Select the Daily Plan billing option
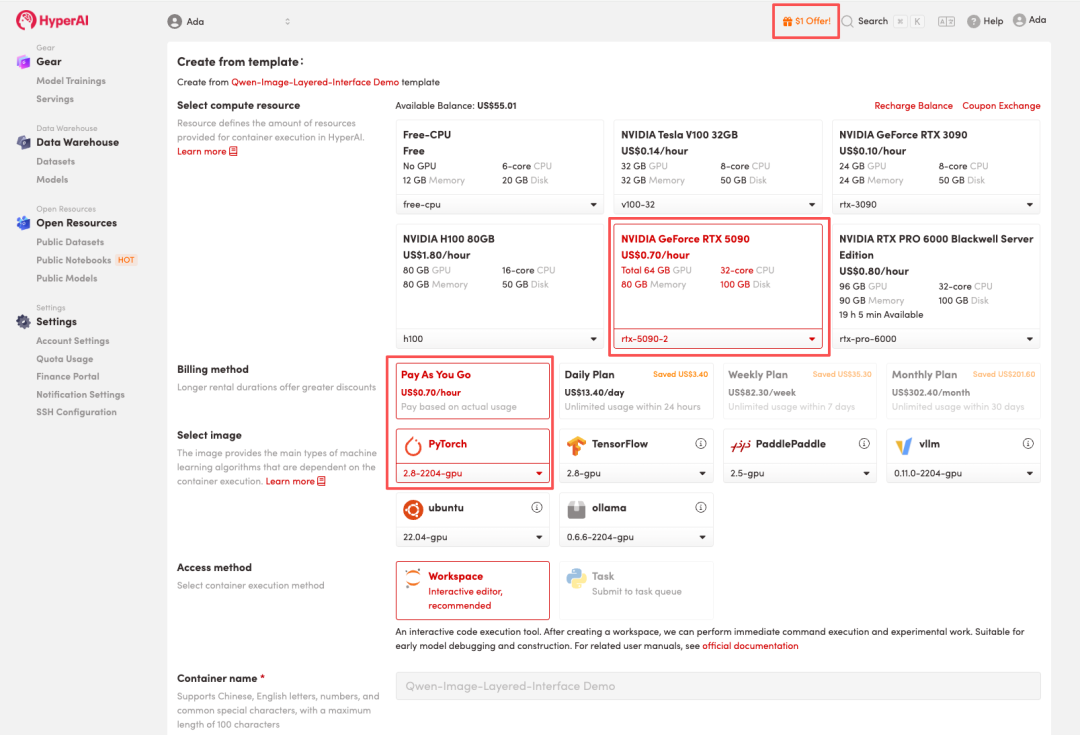1080x735 pixels. [x=636, y=390]
